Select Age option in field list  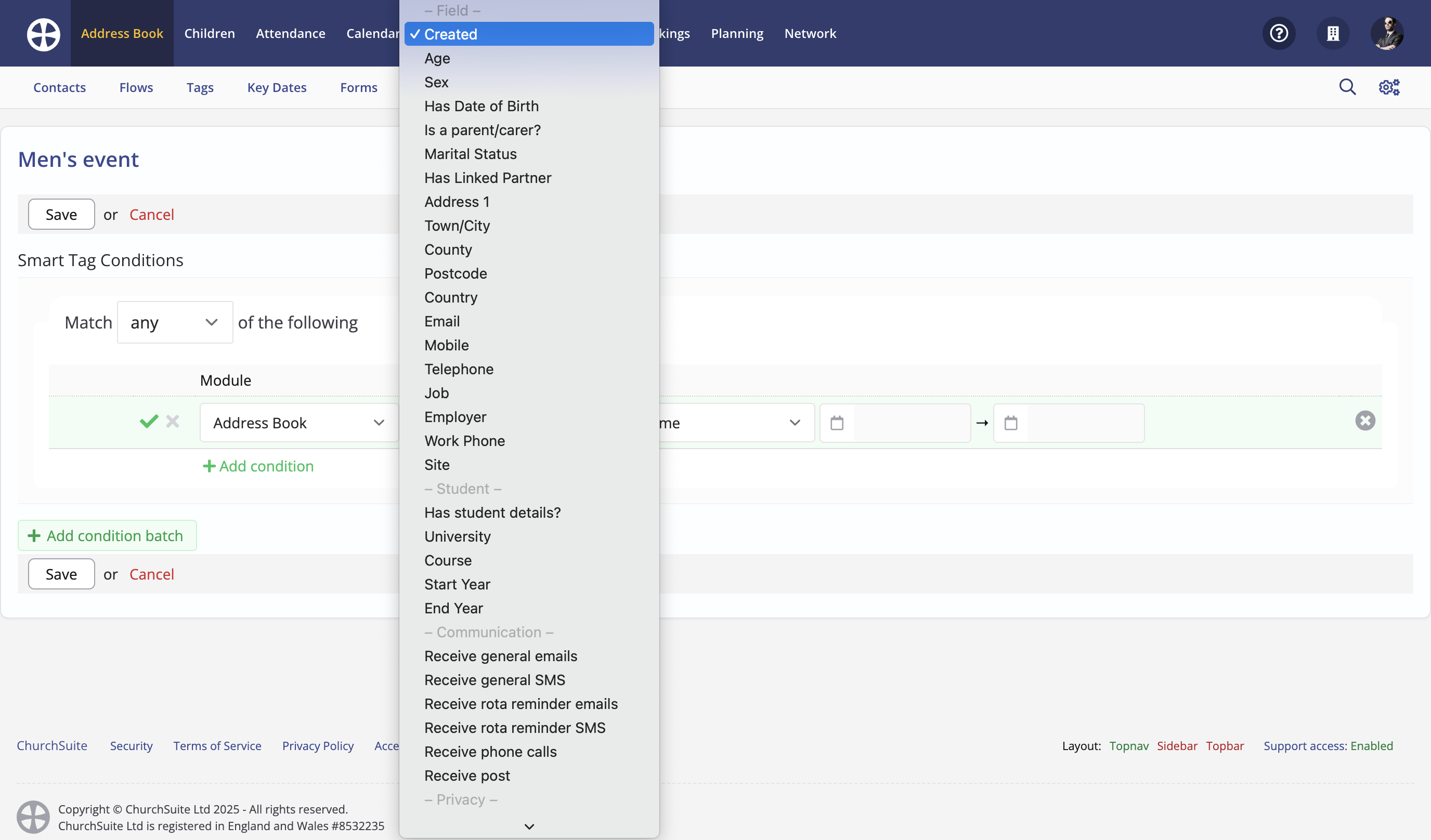[x=529, y=58]
